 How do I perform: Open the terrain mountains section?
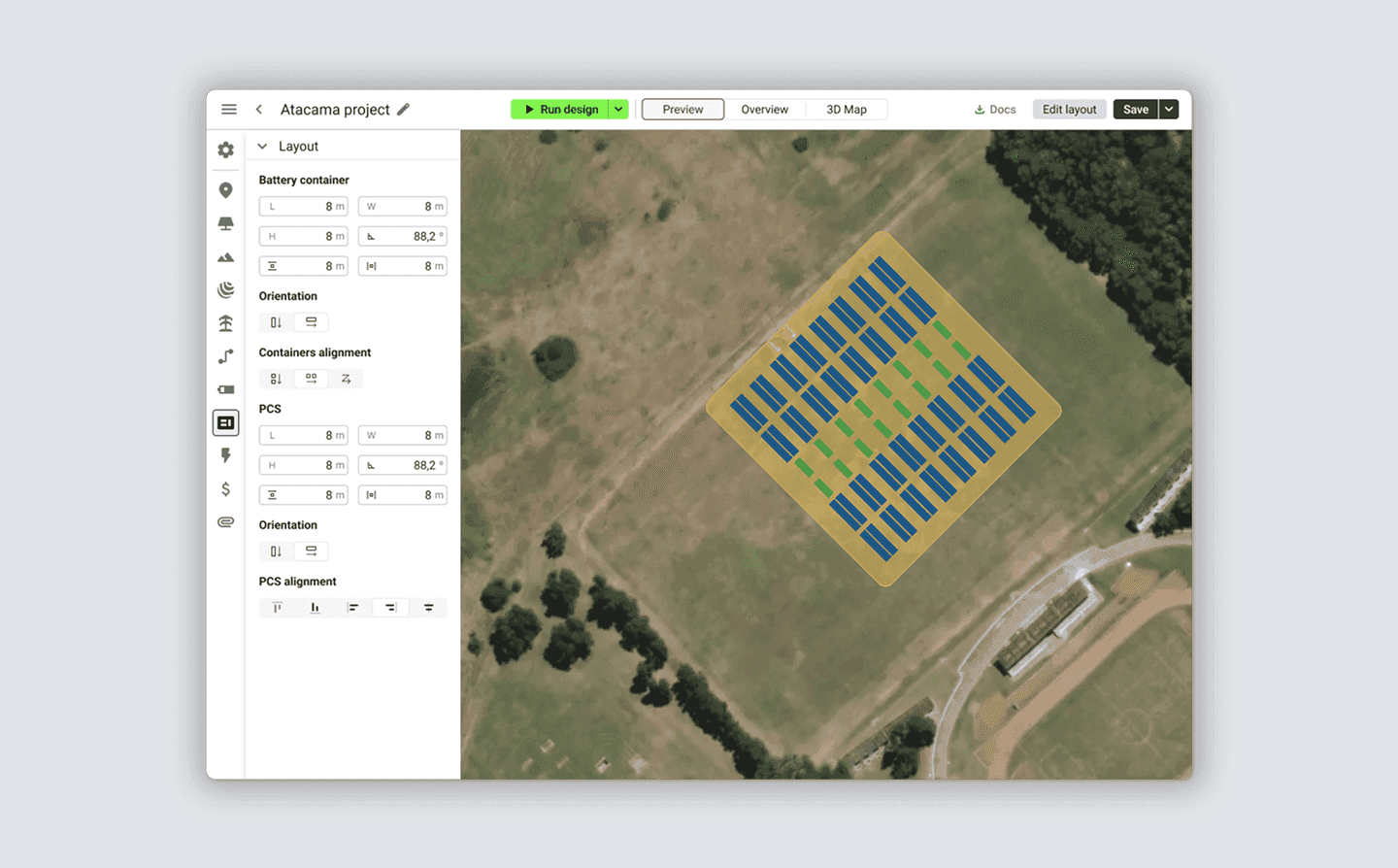(x=226, y=257)
